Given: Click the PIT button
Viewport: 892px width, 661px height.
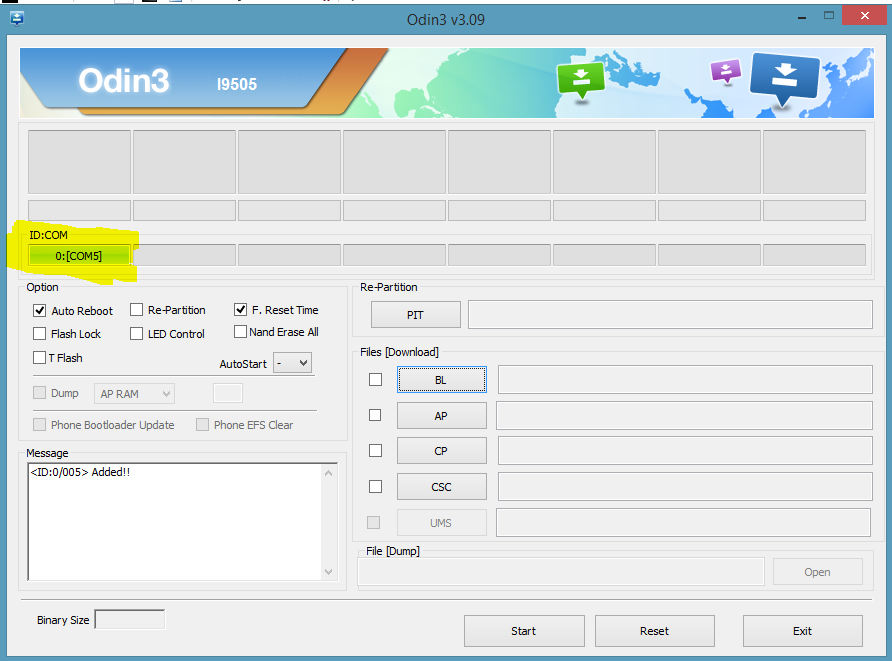Looking at the screenshot, I should click(415, 315).
